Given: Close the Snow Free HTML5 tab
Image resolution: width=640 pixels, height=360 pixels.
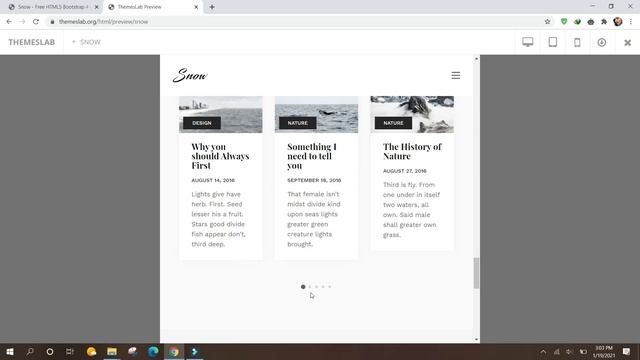Looking at the screenshot, I should pyautogui.click(x=97, y=7).
